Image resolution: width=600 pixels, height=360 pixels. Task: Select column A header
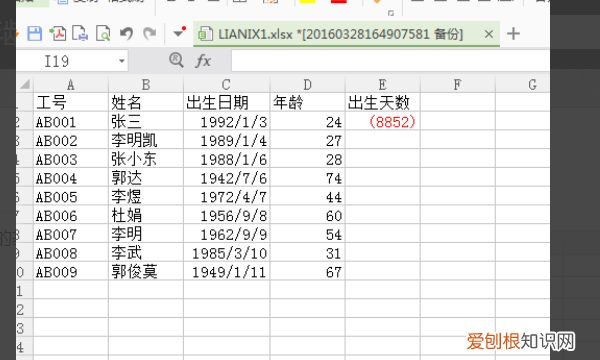71,85
